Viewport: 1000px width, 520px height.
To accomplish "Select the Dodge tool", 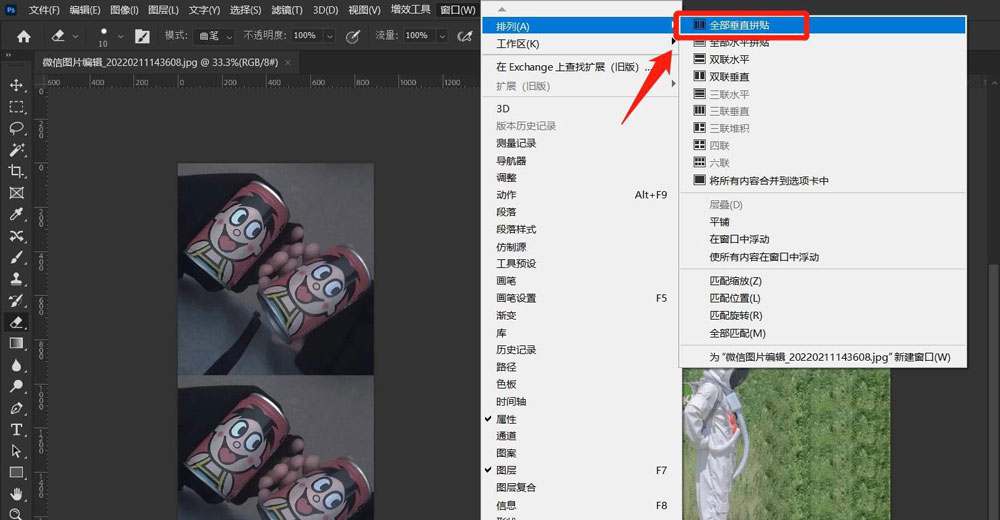I will pyautogui.click(x=17, y=387).
